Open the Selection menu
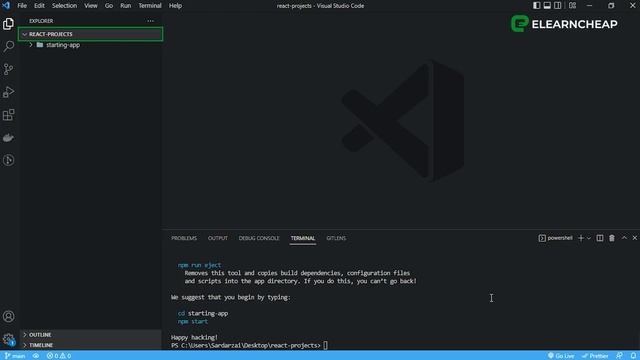Image resolution: width=640 pixels, height=360 pixels. tap(64, 6)
